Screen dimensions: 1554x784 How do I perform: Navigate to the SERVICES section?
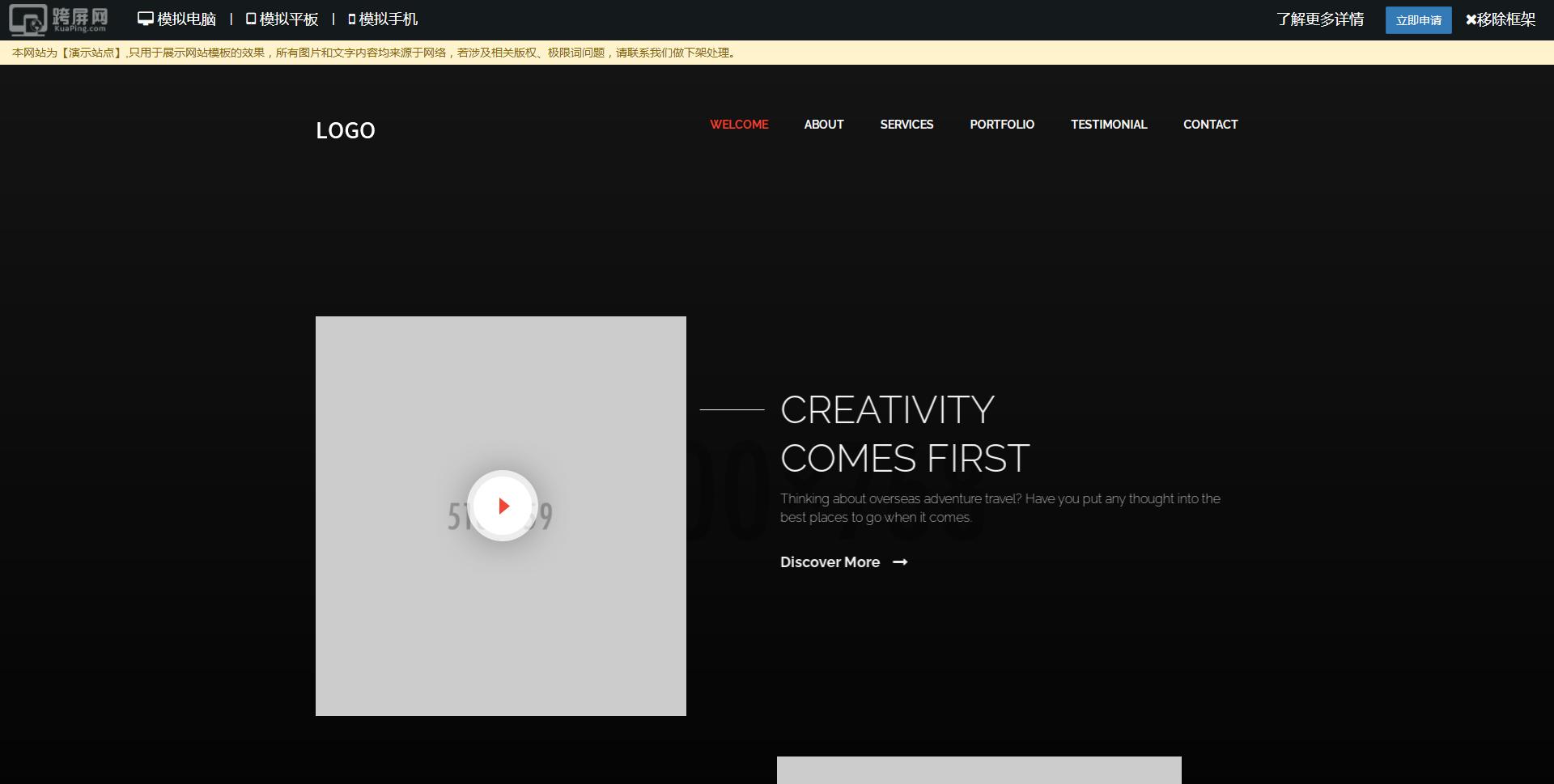[x=906, y=125]
